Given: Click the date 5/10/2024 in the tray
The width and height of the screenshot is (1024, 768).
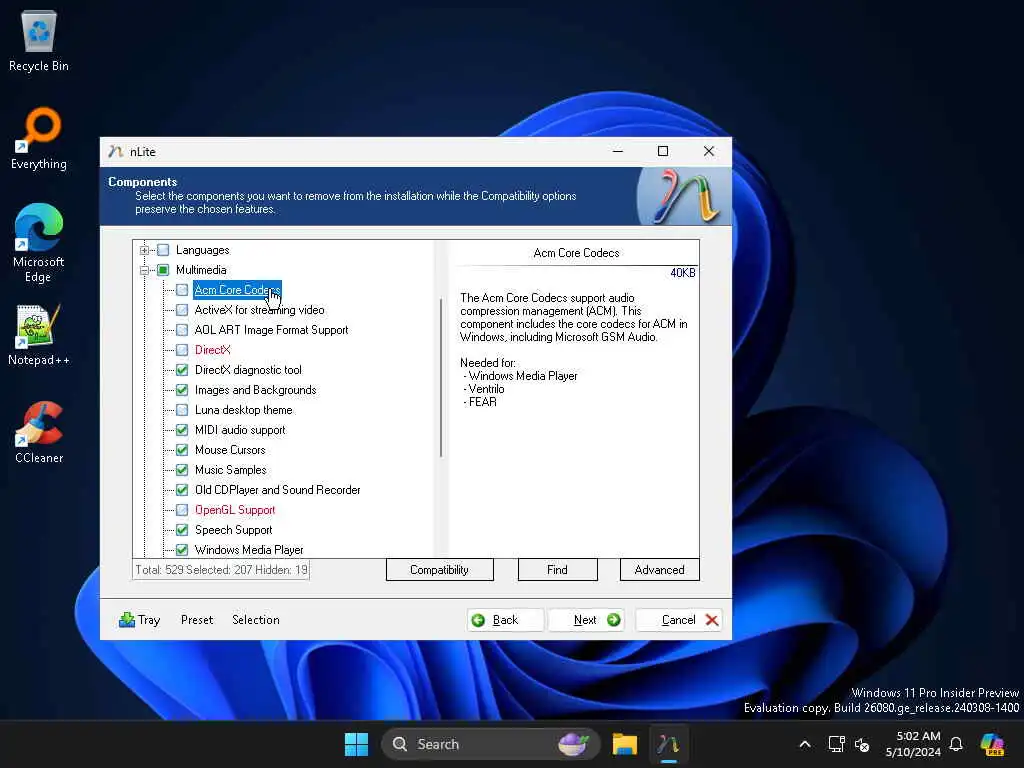Looking at the screenshot, I should [x=913, y=752].
